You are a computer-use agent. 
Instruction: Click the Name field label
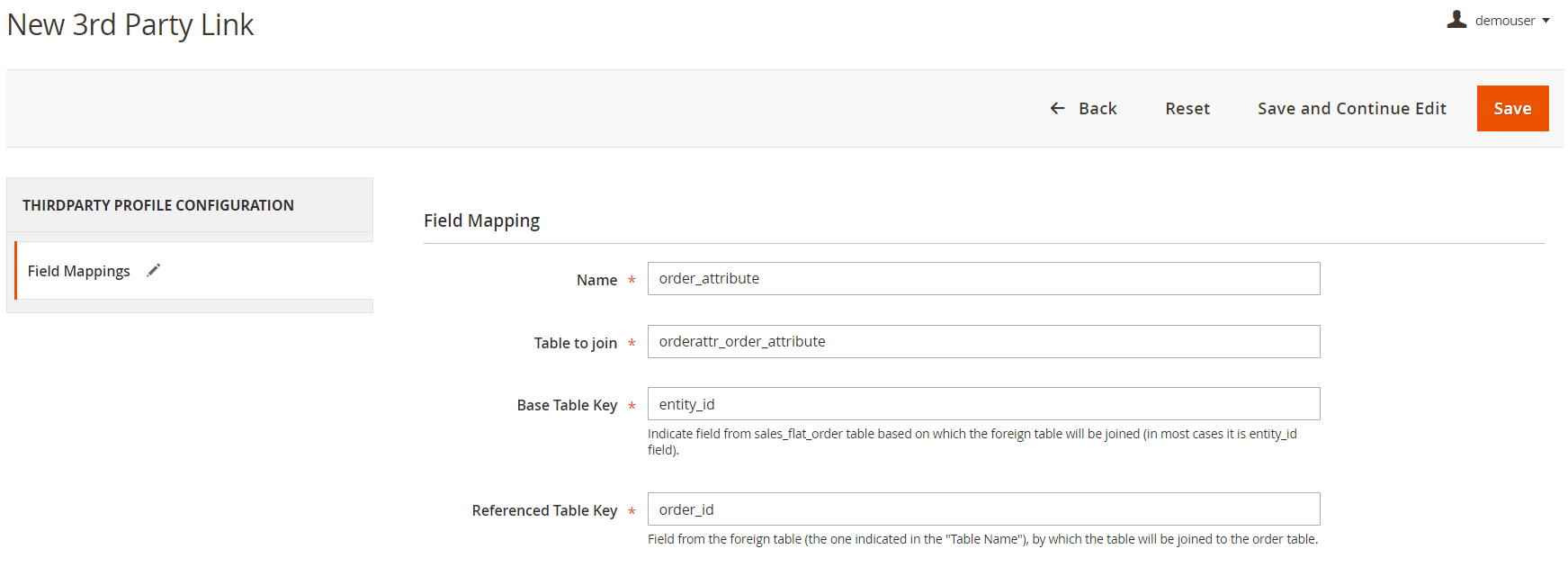(596, 280)
